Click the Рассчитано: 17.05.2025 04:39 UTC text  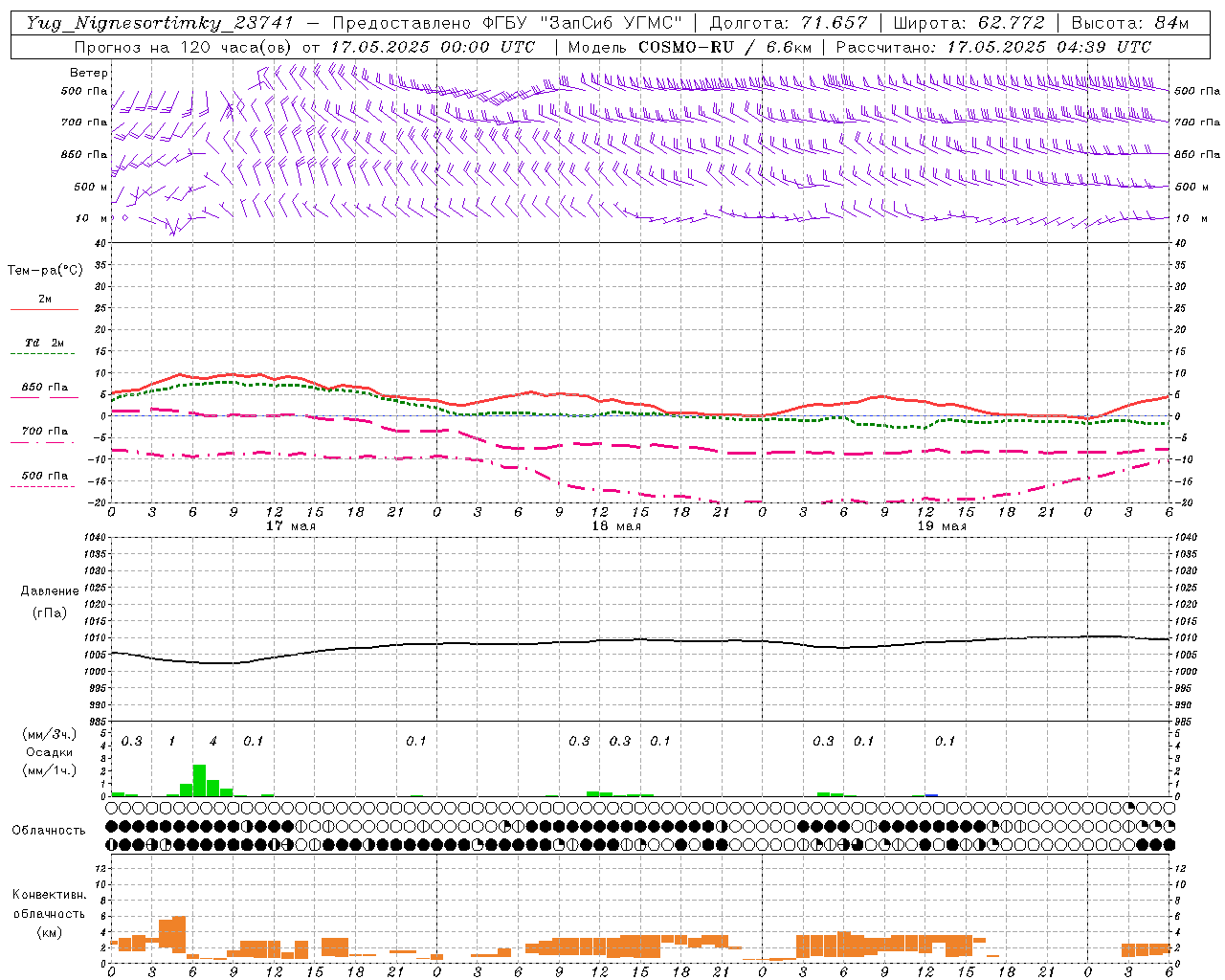(x=993, y=47)
